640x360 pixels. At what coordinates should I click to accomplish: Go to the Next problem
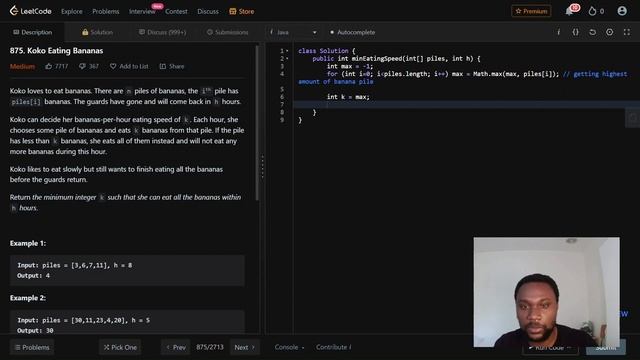[244, 347]
